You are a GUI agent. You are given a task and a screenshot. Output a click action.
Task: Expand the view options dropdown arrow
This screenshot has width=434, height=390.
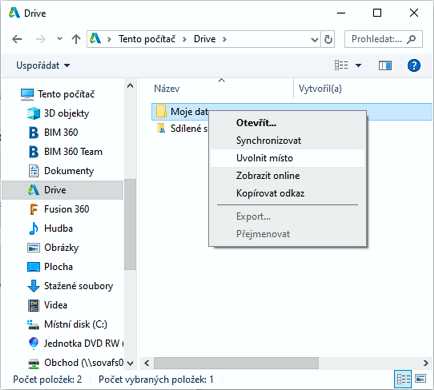[x=358, y=65]
